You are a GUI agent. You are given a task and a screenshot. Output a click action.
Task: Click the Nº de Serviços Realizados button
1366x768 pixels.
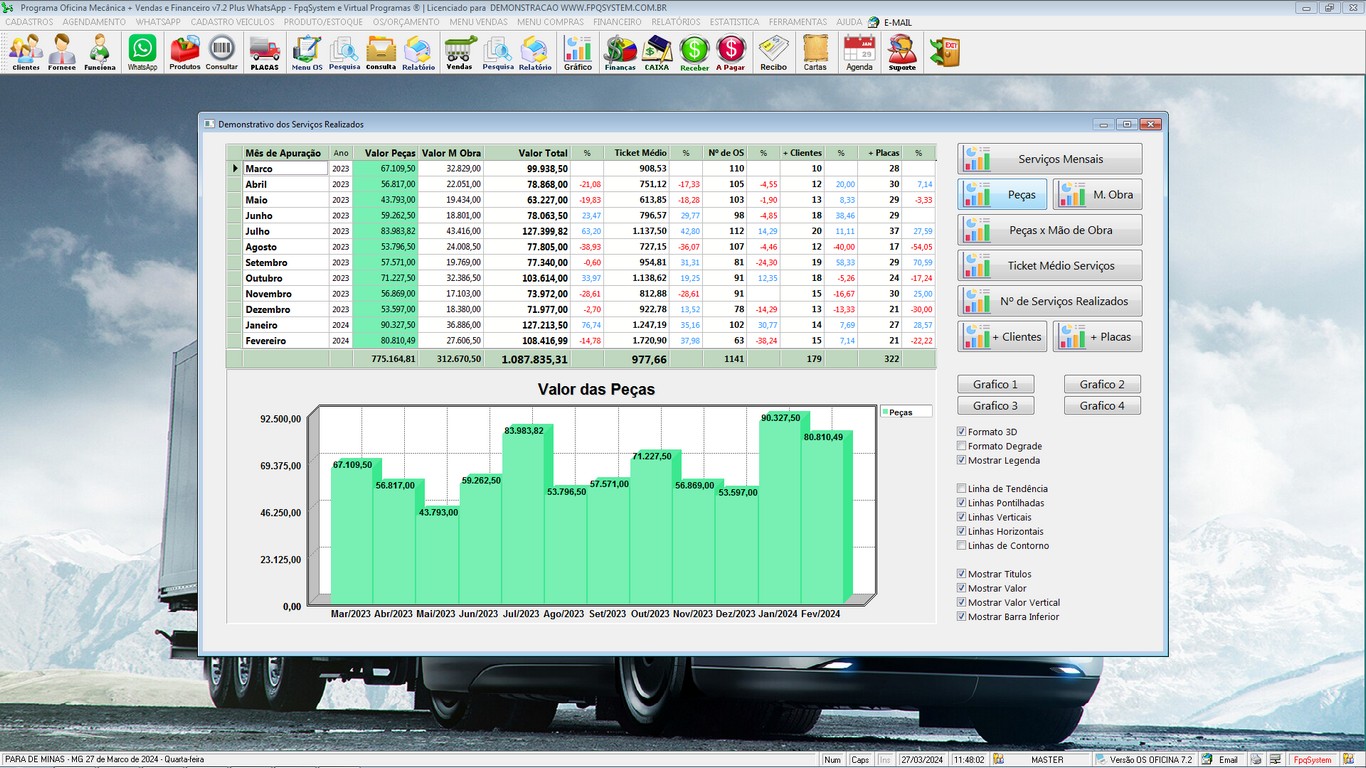pos(1050,301)
